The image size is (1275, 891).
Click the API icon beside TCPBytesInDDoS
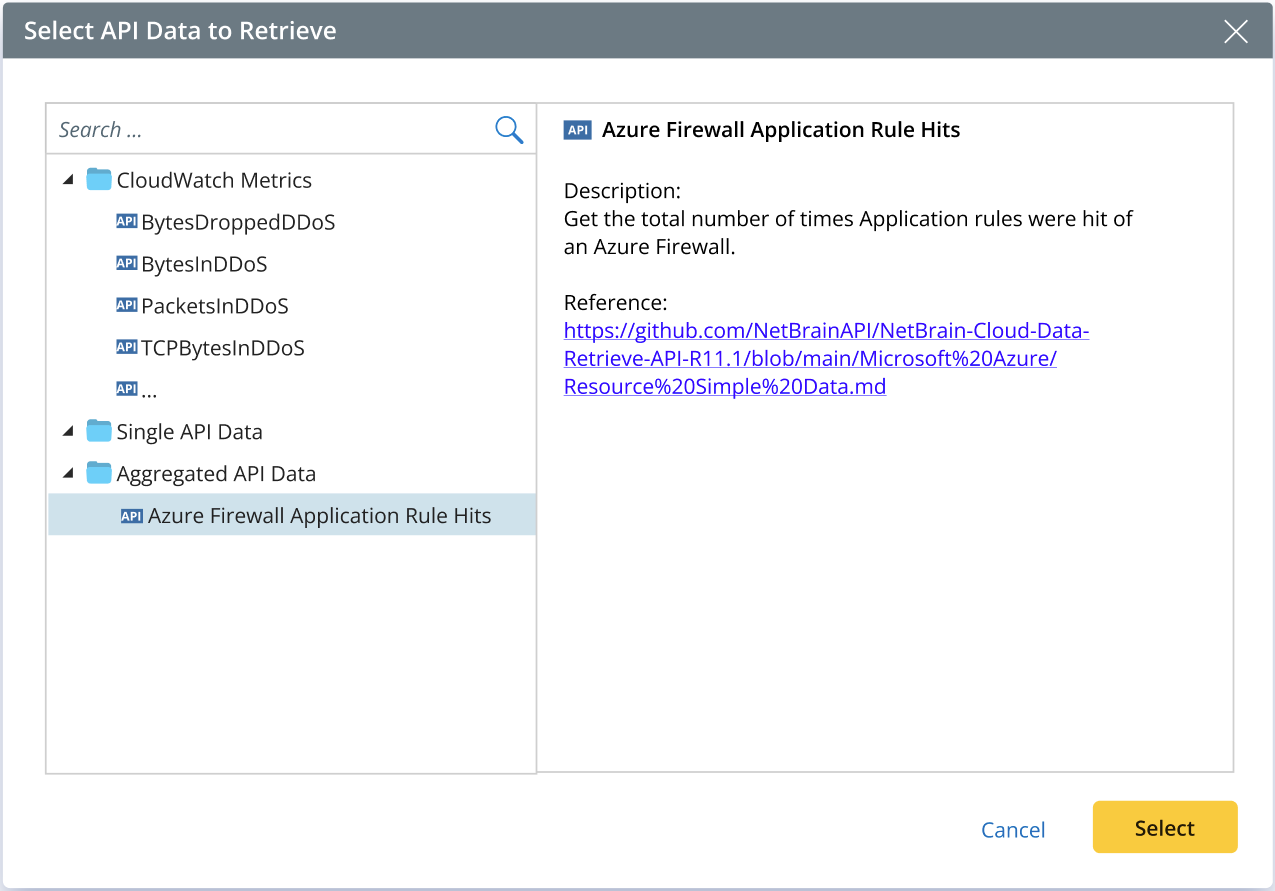click(127, 348)
